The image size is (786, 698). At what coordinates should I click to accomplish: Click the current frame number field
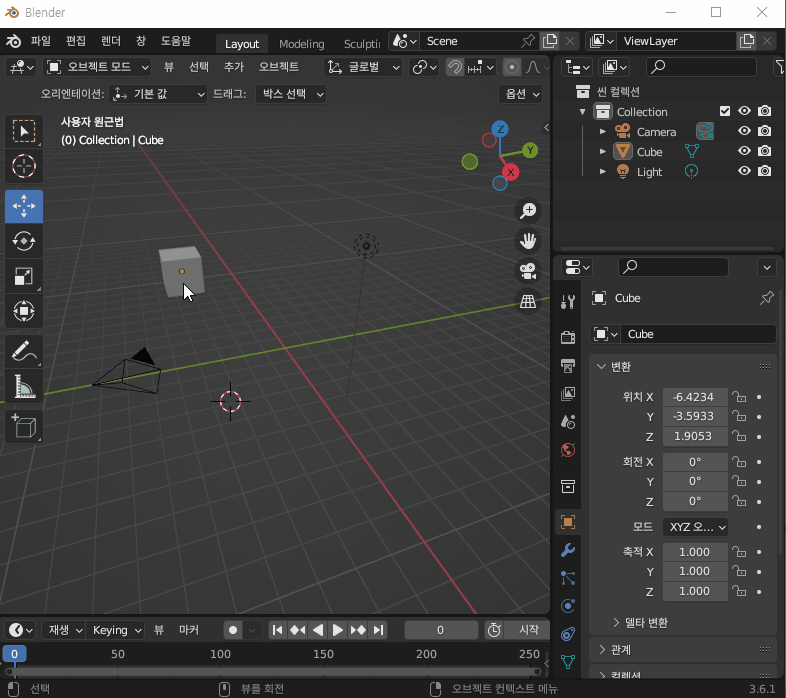[x=441, y=630]
